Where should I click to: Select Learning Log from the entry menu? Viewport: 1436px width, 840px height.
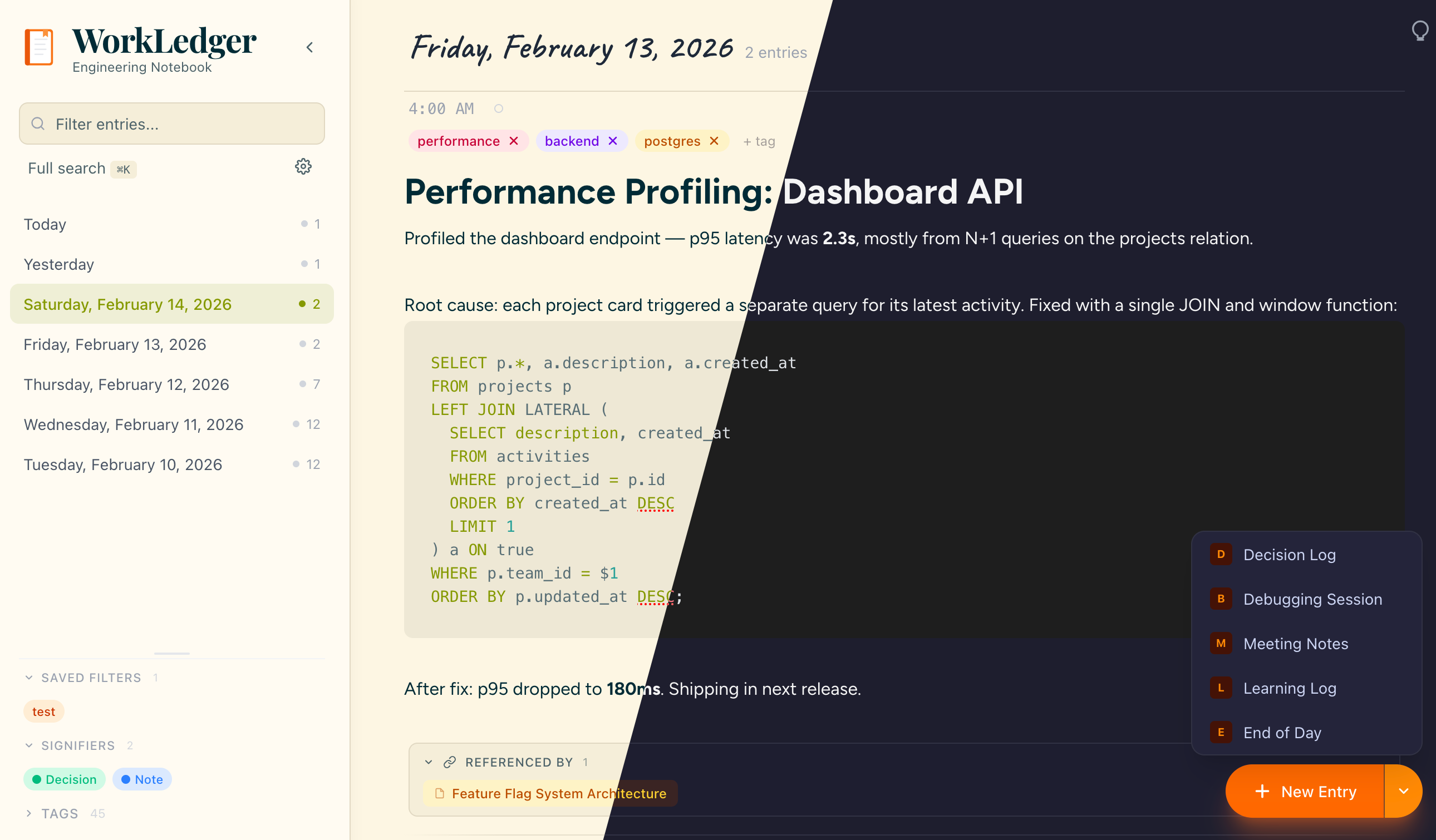tap(1290, 688)
